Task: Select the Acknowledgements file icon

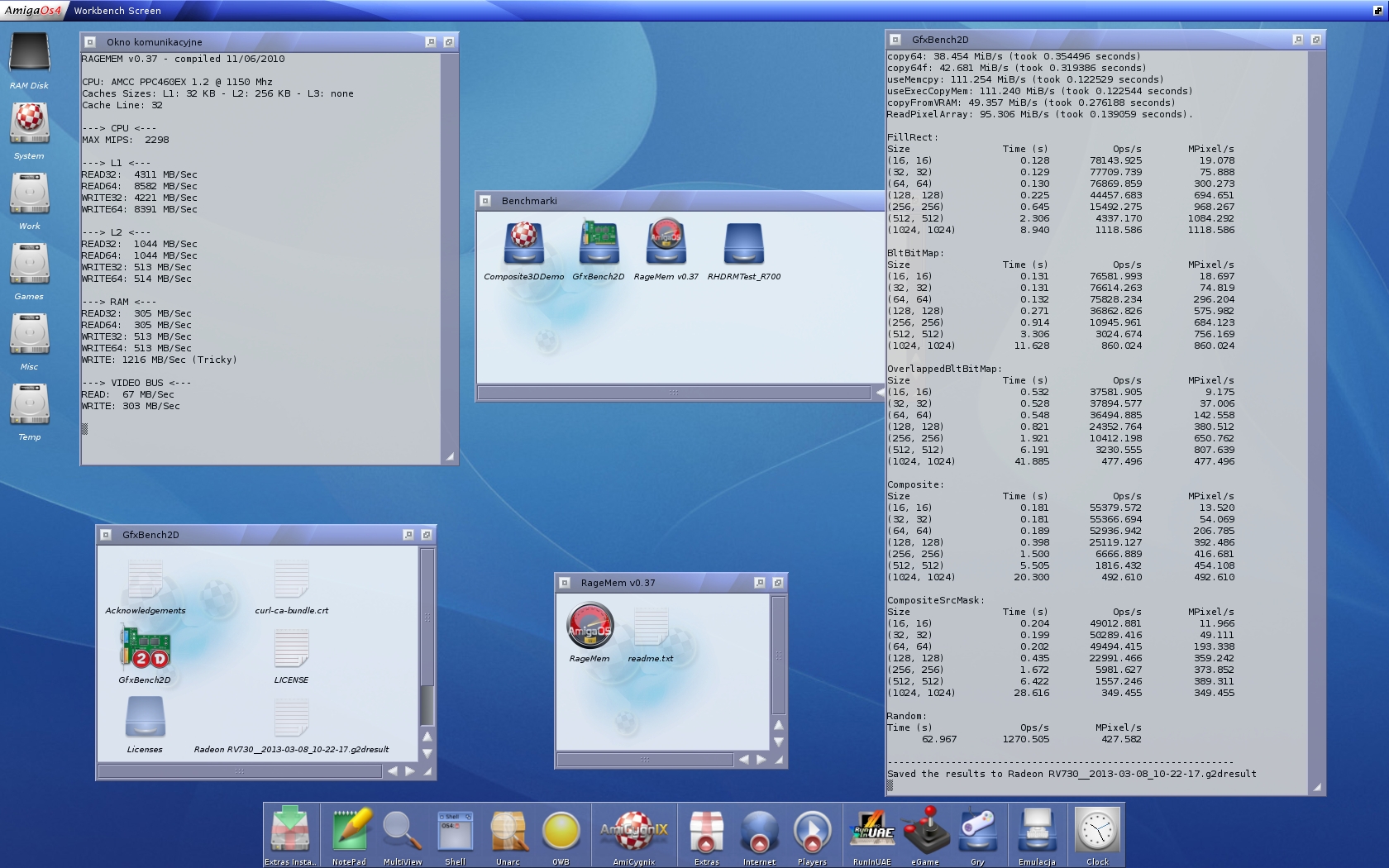Action: (x=146, y=579)
